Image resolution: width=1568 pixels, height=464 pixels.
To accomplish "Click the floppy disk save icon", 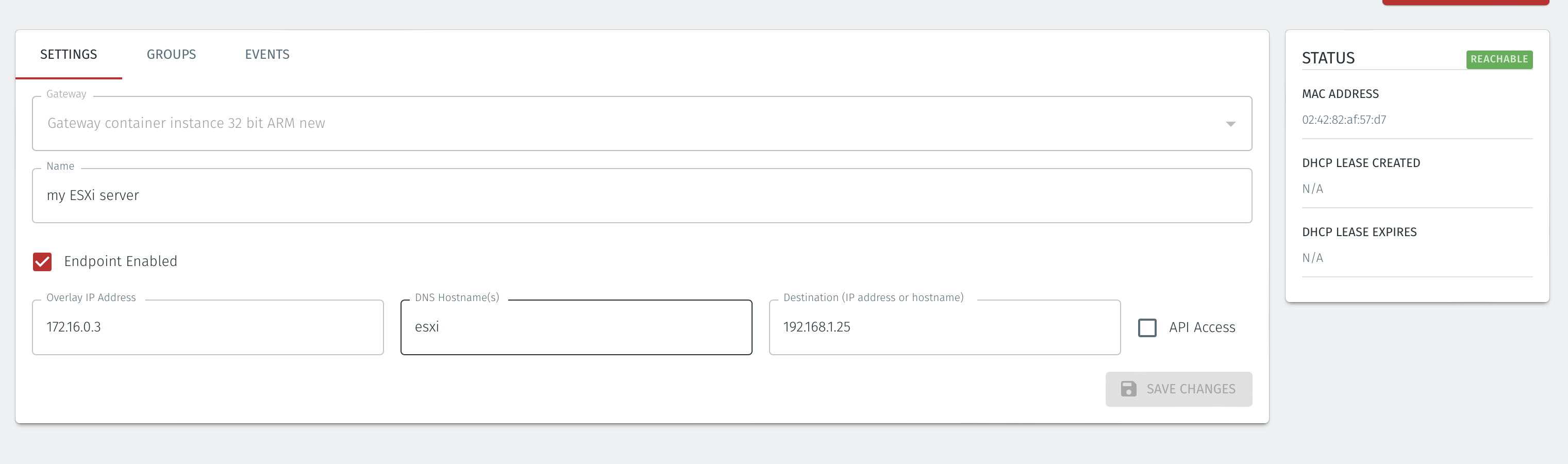I will (1128, 389).
